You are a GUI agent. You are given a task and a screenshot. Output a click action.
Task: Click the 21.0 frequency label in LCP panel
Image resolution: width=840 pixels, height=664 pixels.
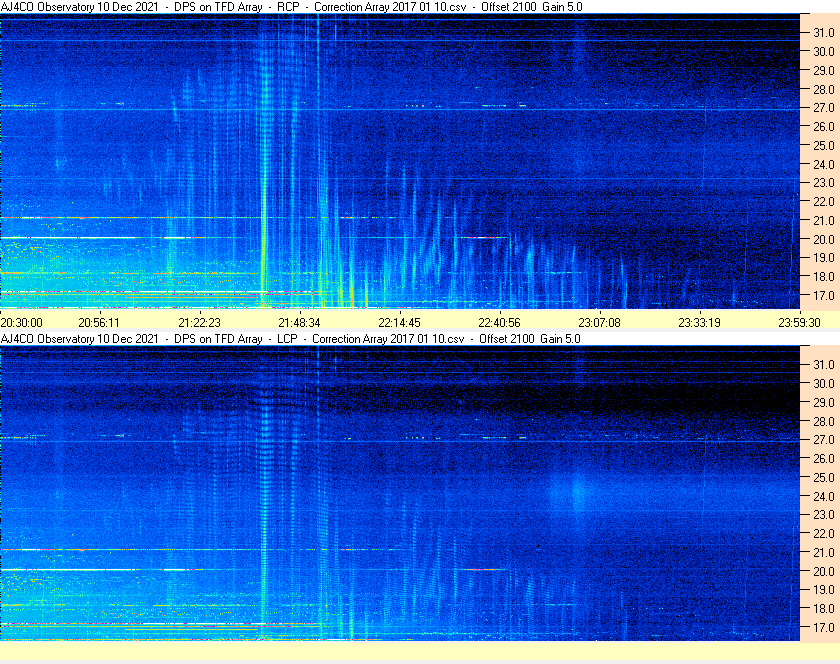824,552
